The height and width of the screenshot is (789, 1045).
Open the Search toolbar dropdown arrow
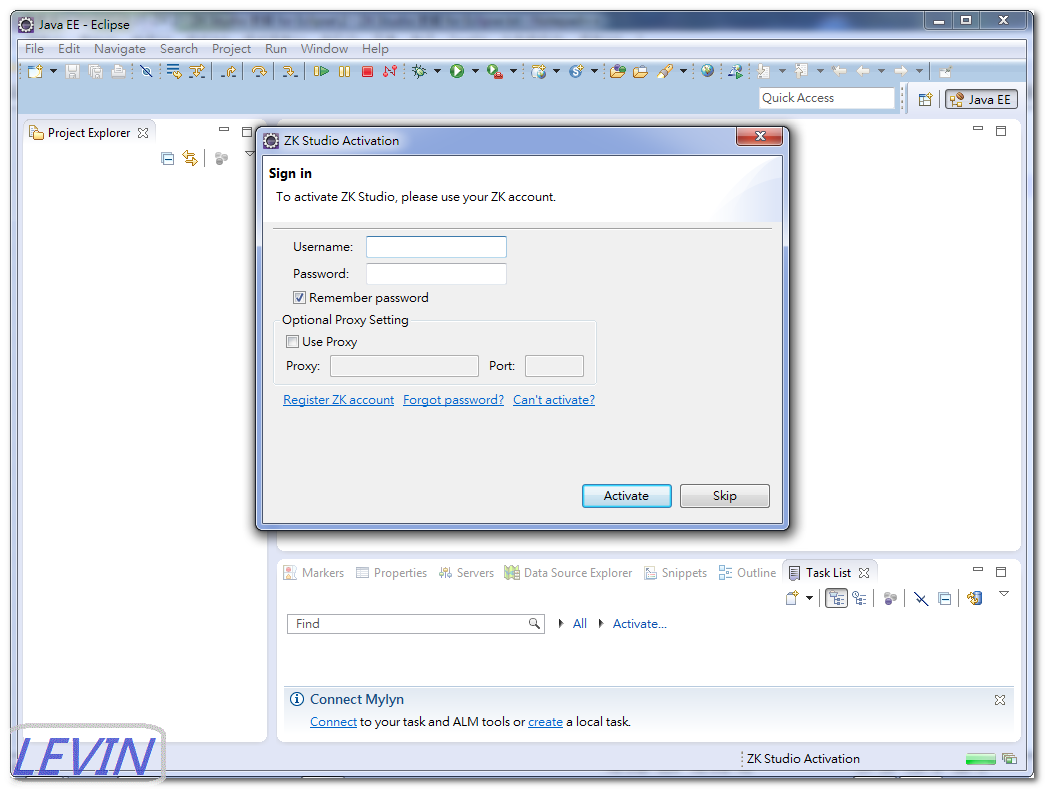[x=683, y=71]
